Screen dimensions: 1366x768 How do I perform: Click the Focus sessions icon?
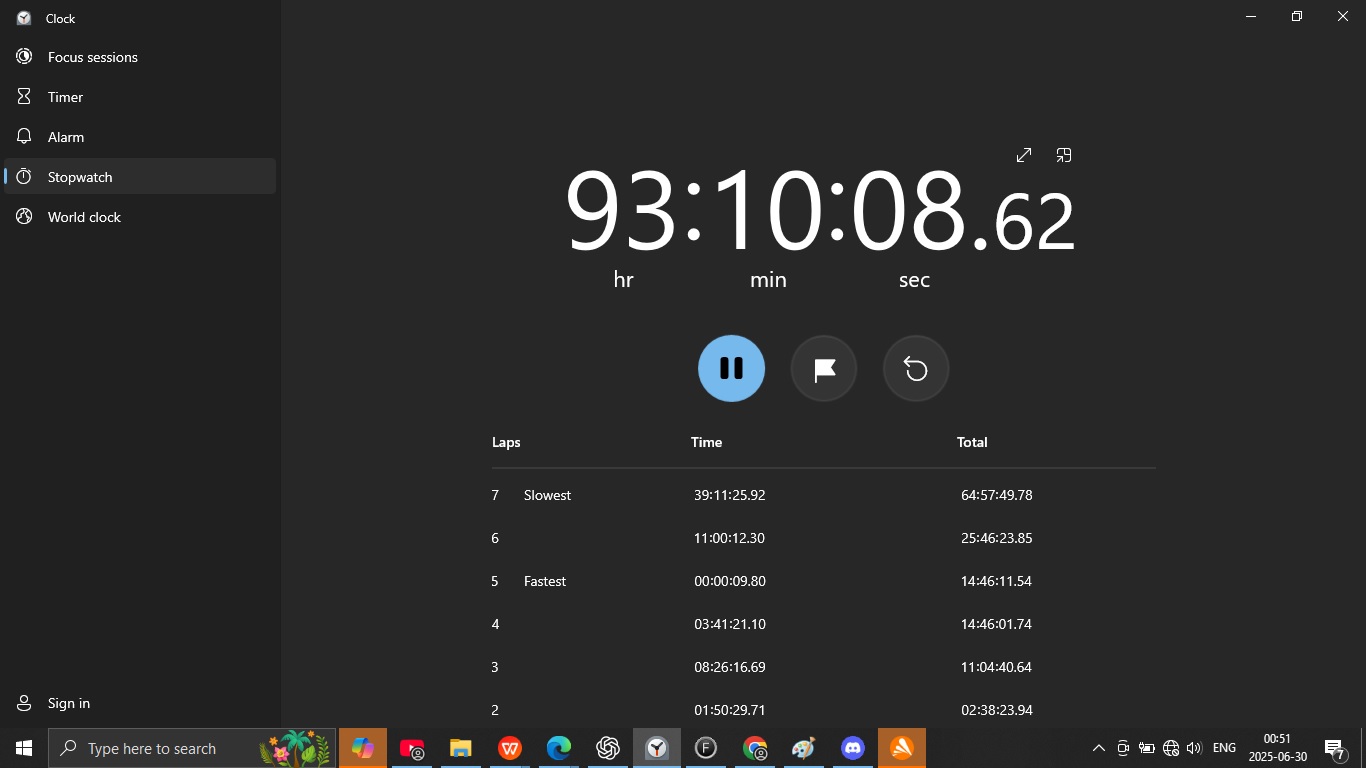coord(24,57)
